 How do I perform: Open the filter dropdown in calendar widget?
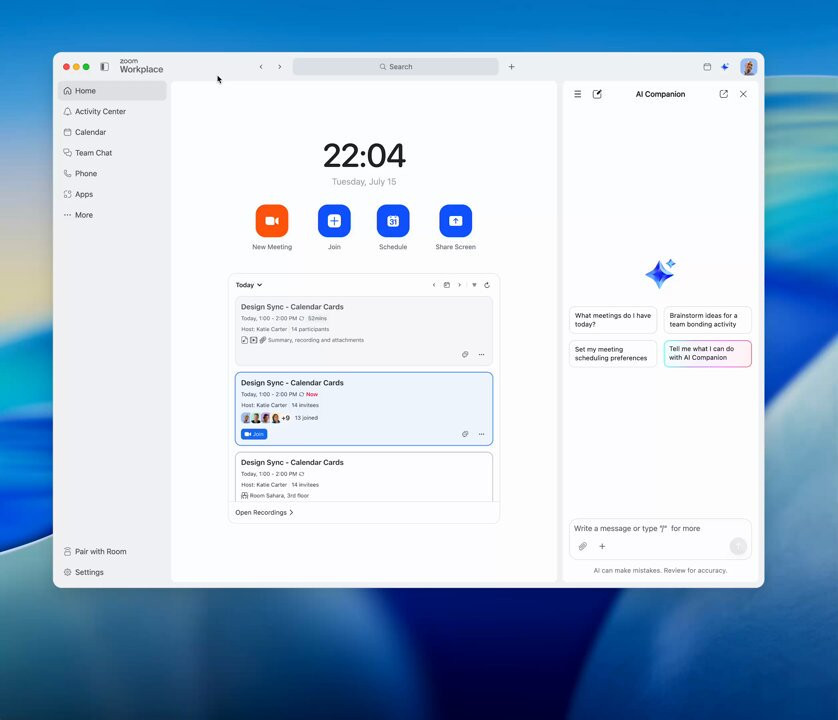pos(474,285)
